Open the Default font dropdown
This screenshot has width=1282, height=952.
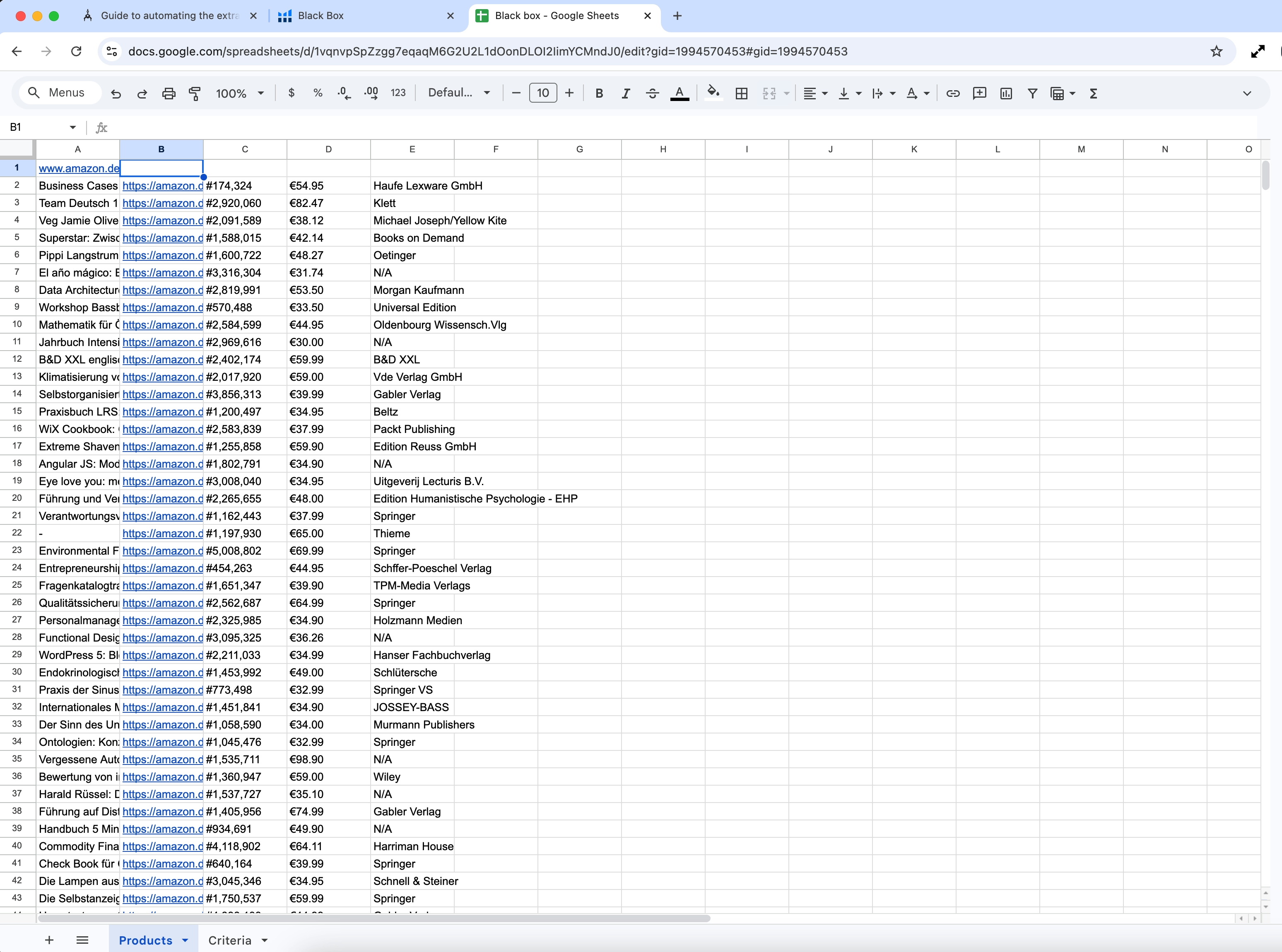(x=459, y=93)
